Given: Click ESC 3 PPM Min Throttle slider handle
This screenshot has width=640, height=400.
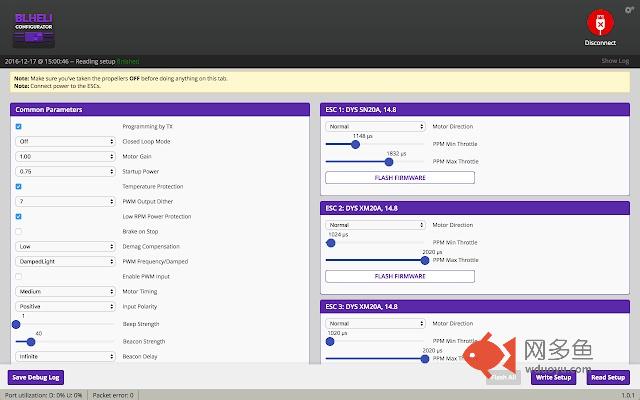Looking at the screenshot, I should click(x=330, y=342).
